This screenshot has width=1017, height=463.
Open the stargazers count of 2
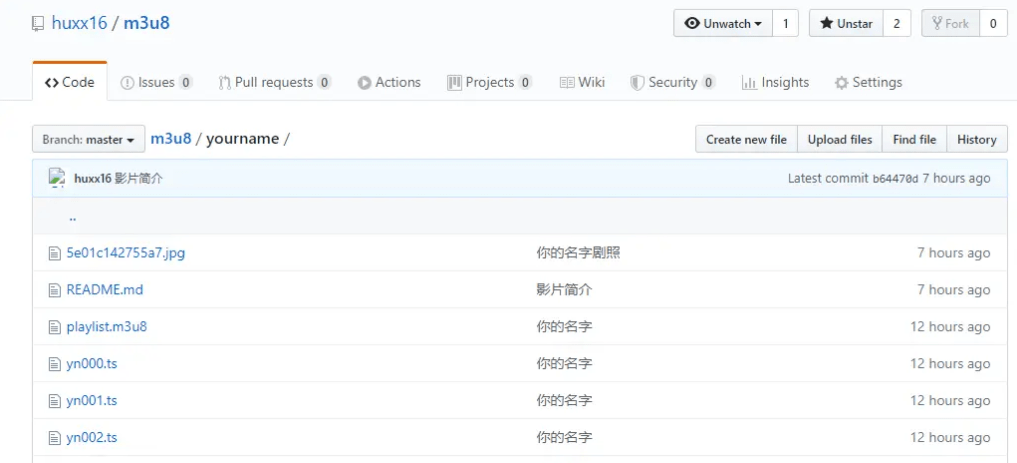point(897,23)
